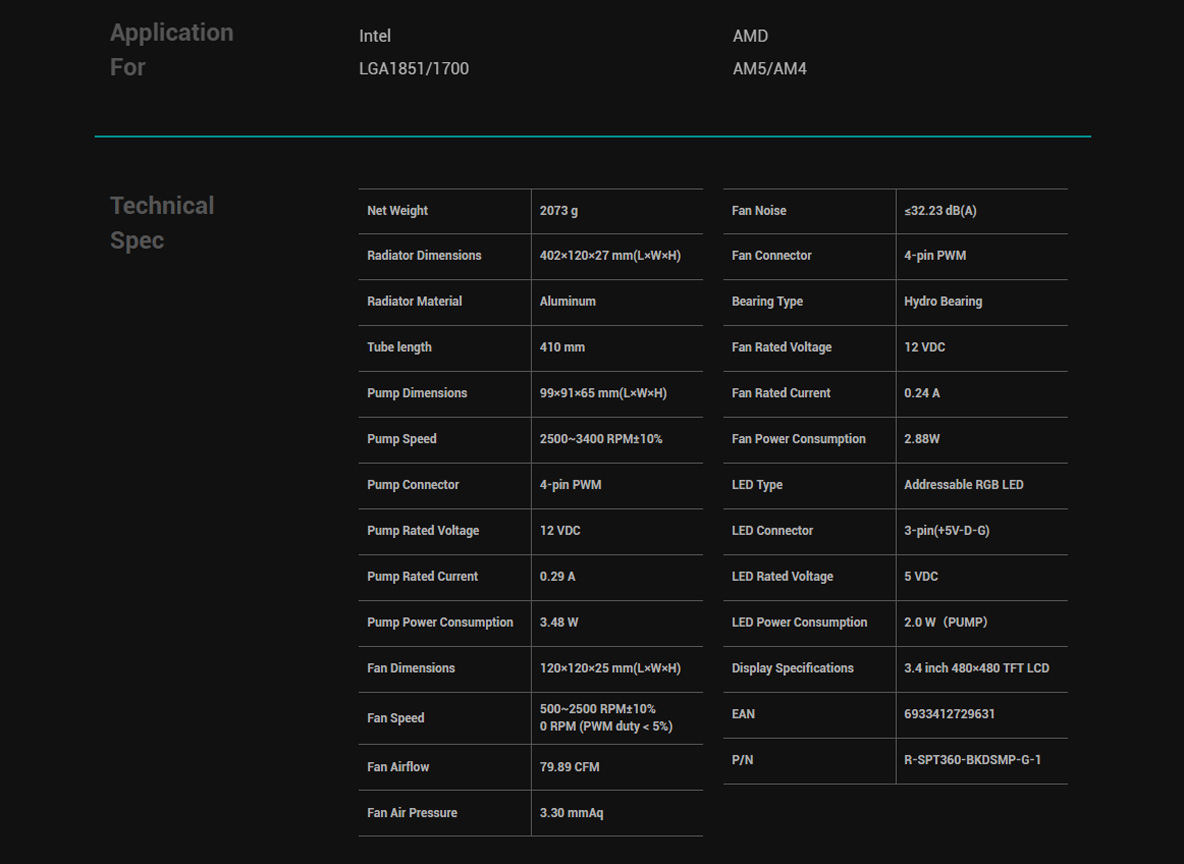Click the LED Type Addressable RGB LED value
Screen dimensions: 1184x864
964,485
